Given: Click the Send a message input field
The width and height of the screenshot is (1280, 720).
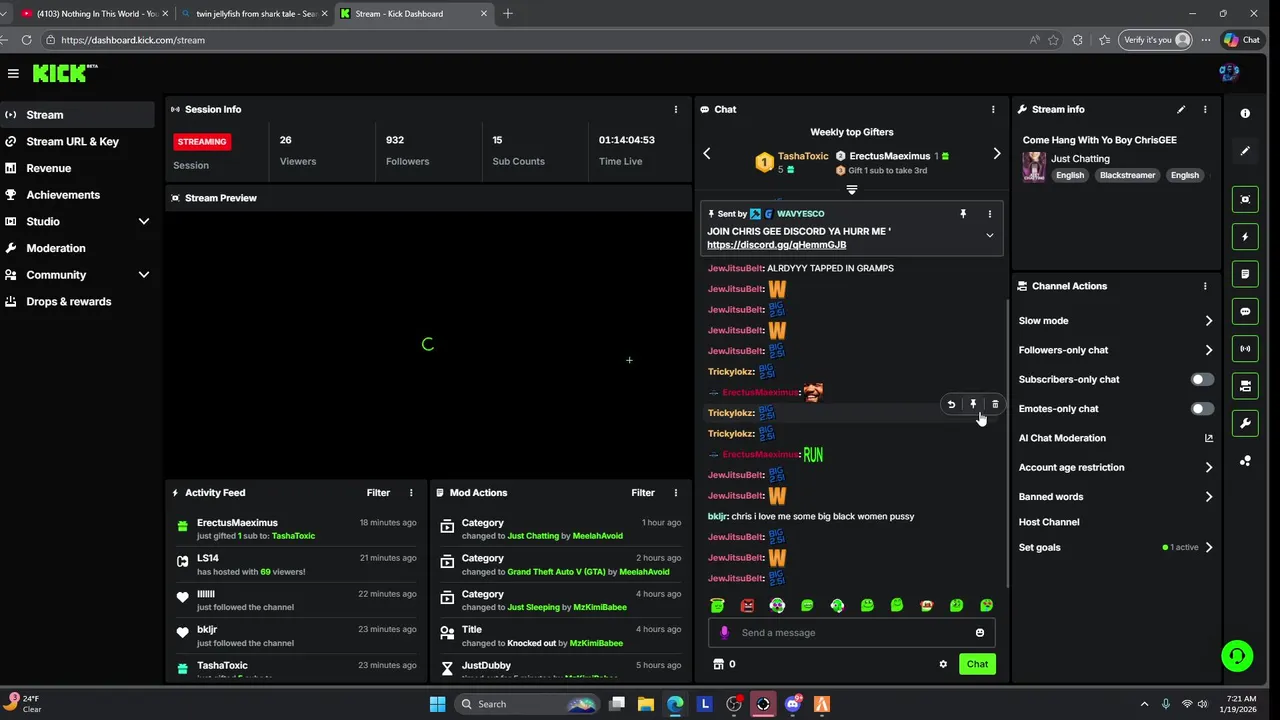Looking at the screenshot, I should [x=851, y=632].
